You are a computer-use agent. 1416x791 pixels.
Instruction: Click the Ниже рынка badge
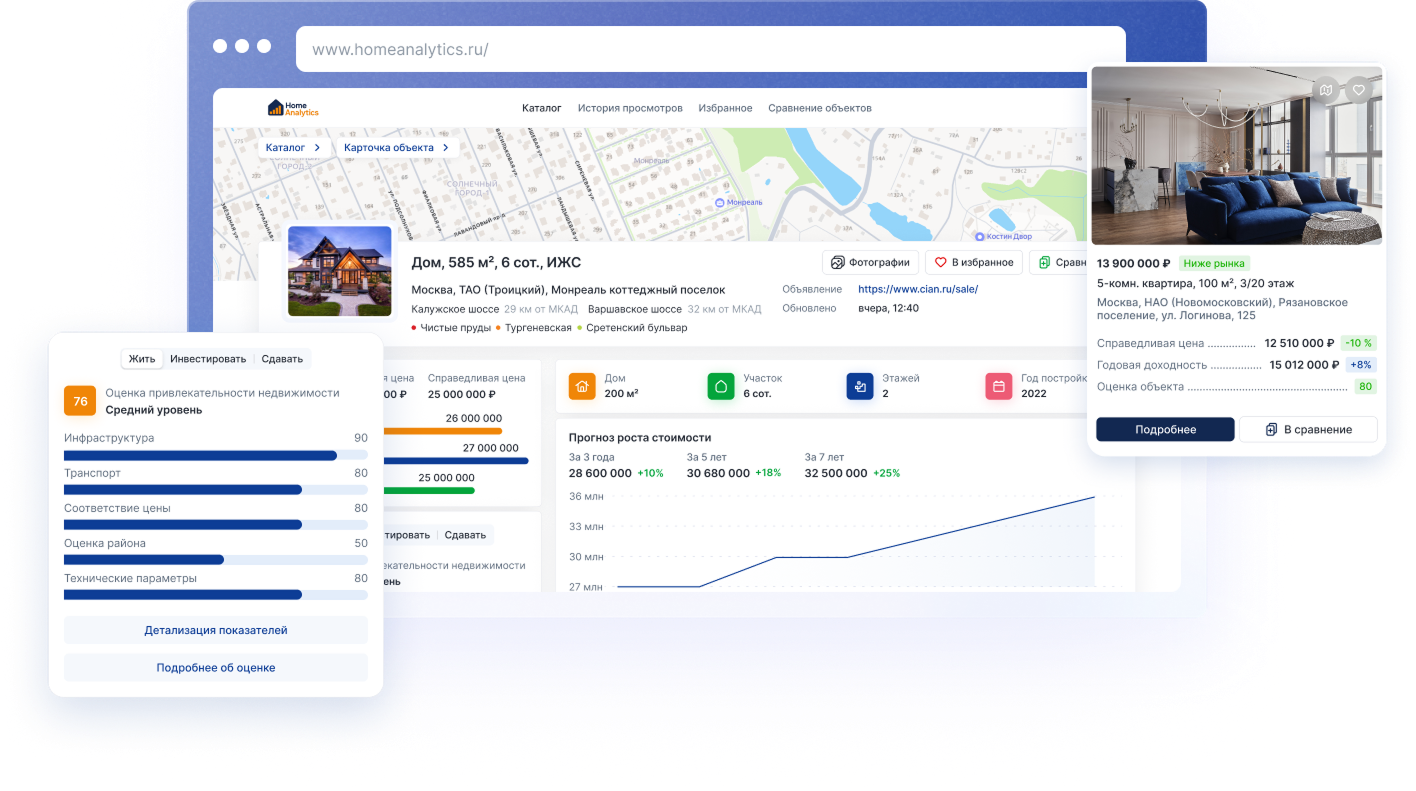1214,264
